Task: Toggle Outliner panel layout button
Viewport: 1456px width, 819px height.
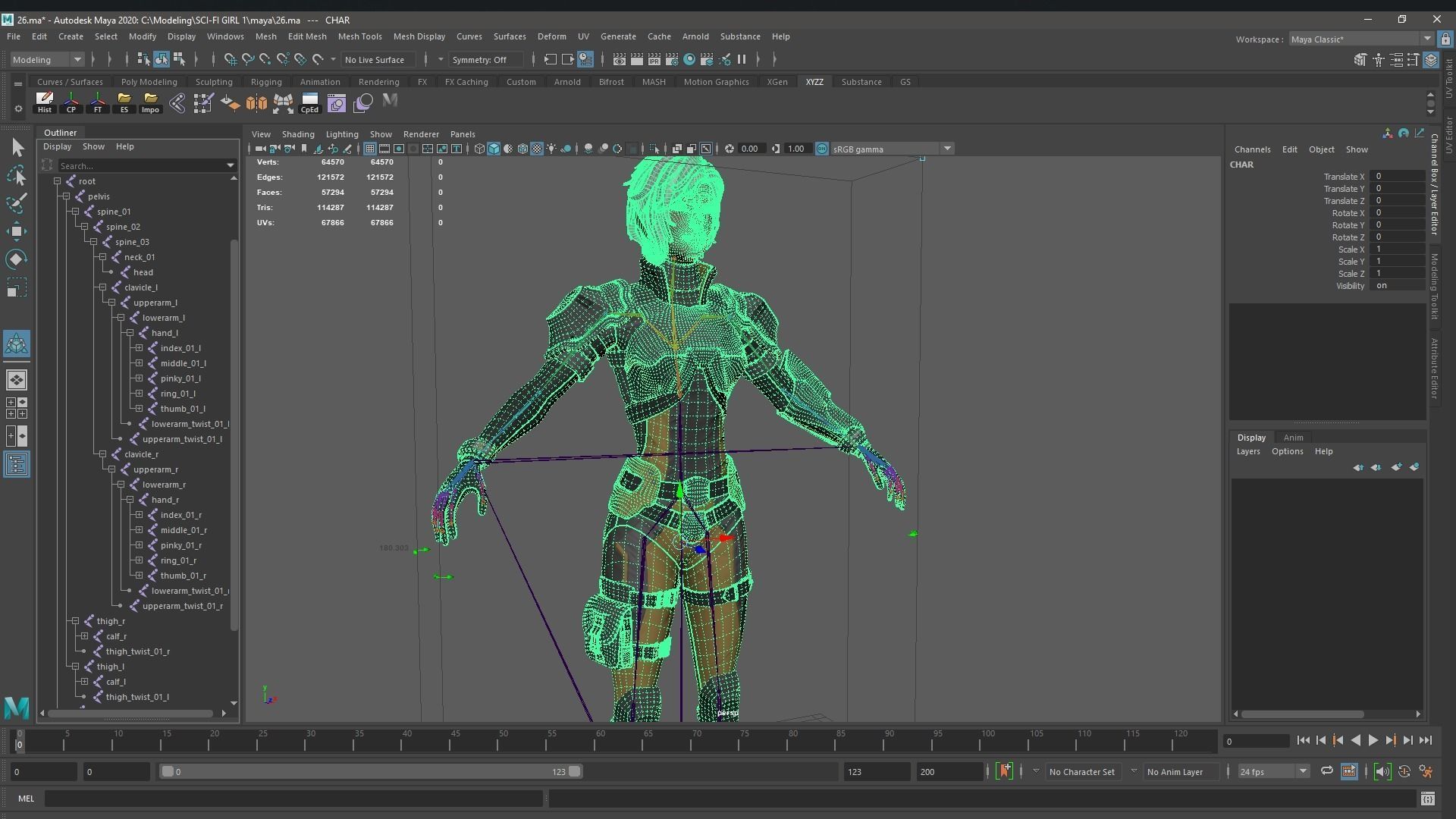Action: [x=17, y=465]
